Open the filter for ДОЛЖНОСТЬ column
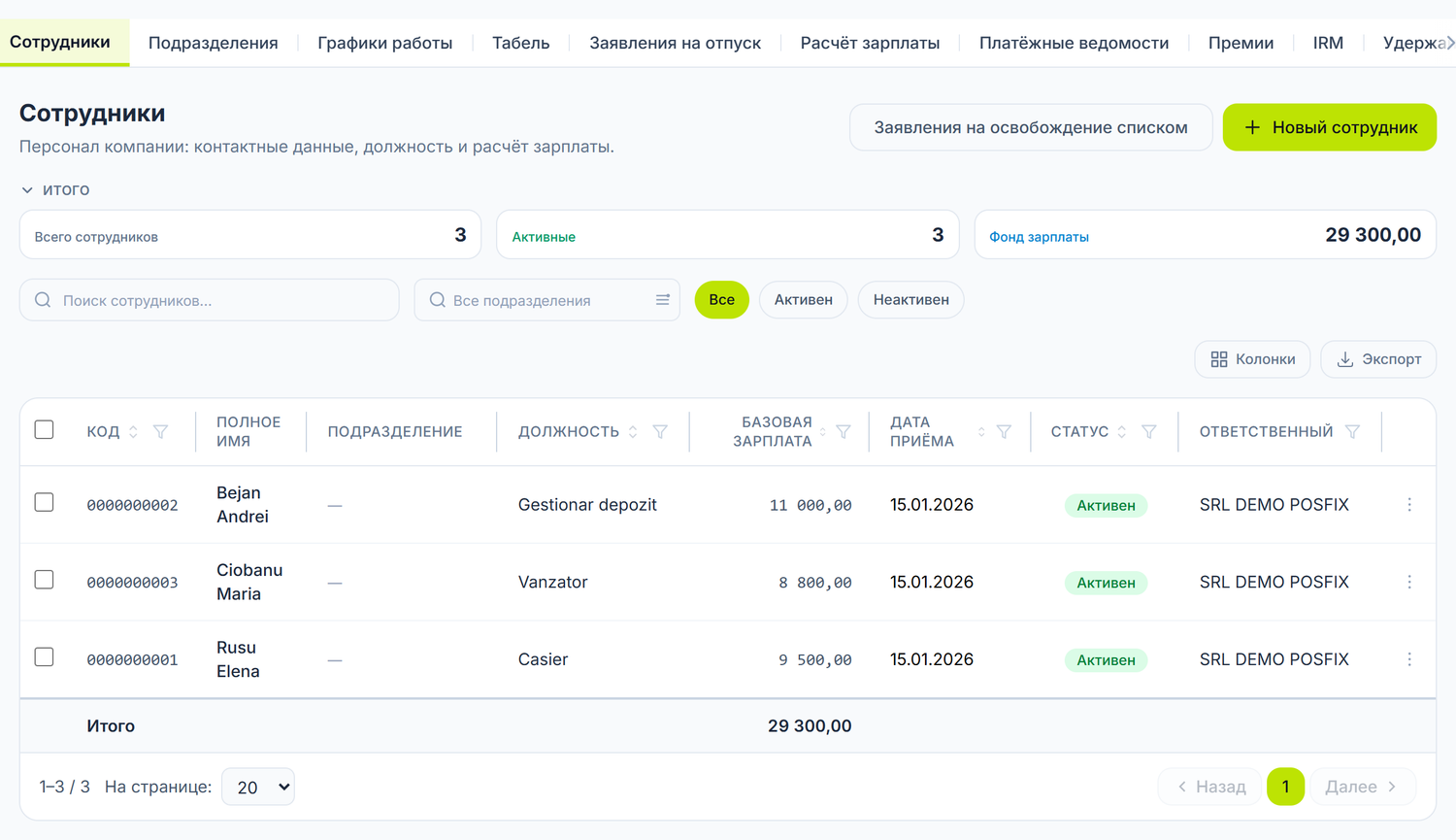The width and height of the screenshot is (1456, 840). [x=660, y=431]
